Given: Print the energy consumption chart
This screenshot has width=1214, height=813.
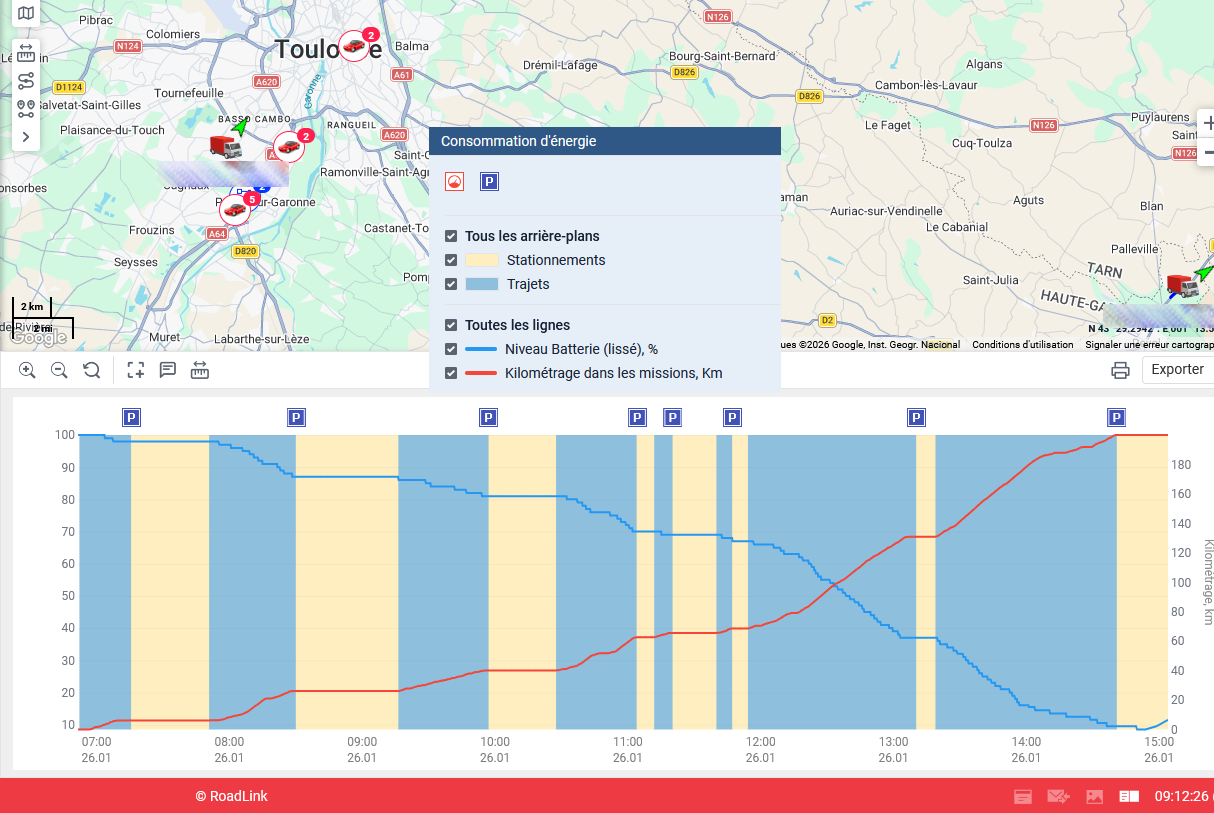Looking at the screenshot, I should point(1120,370).
